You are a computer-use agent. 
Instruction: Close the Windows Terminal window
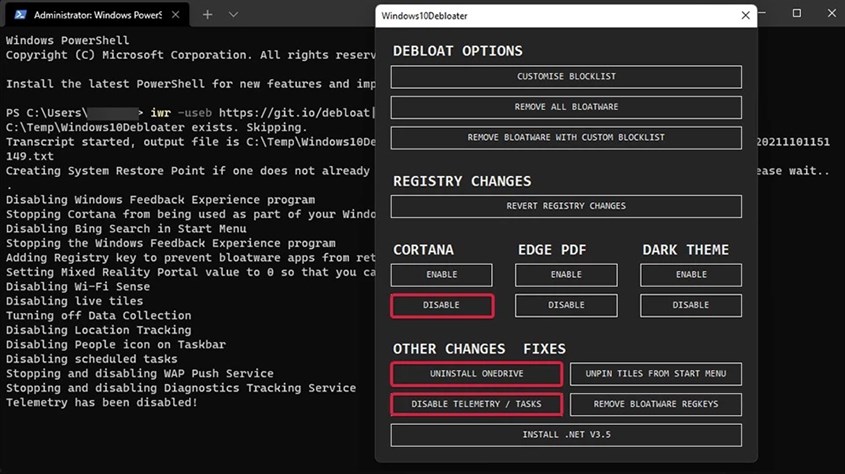[x=832, y=13]
